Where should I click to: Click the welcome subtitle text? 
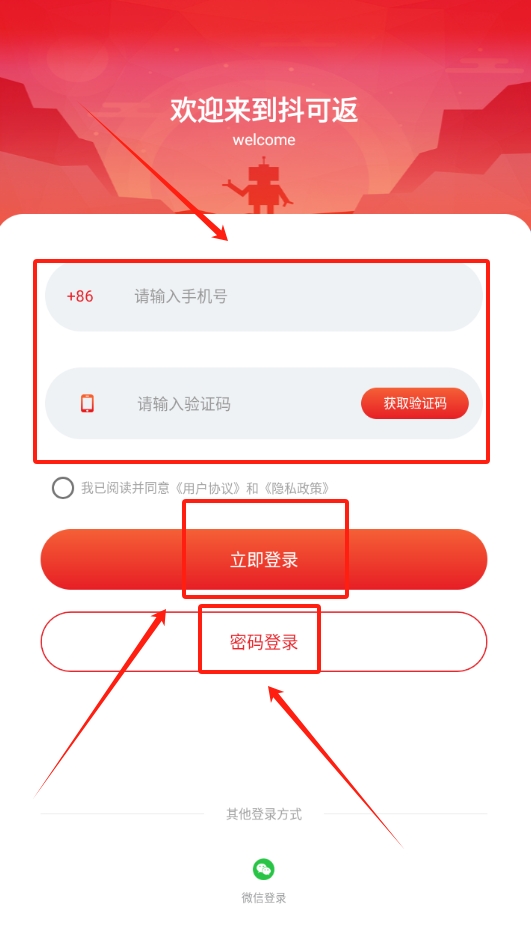point(264,140)
